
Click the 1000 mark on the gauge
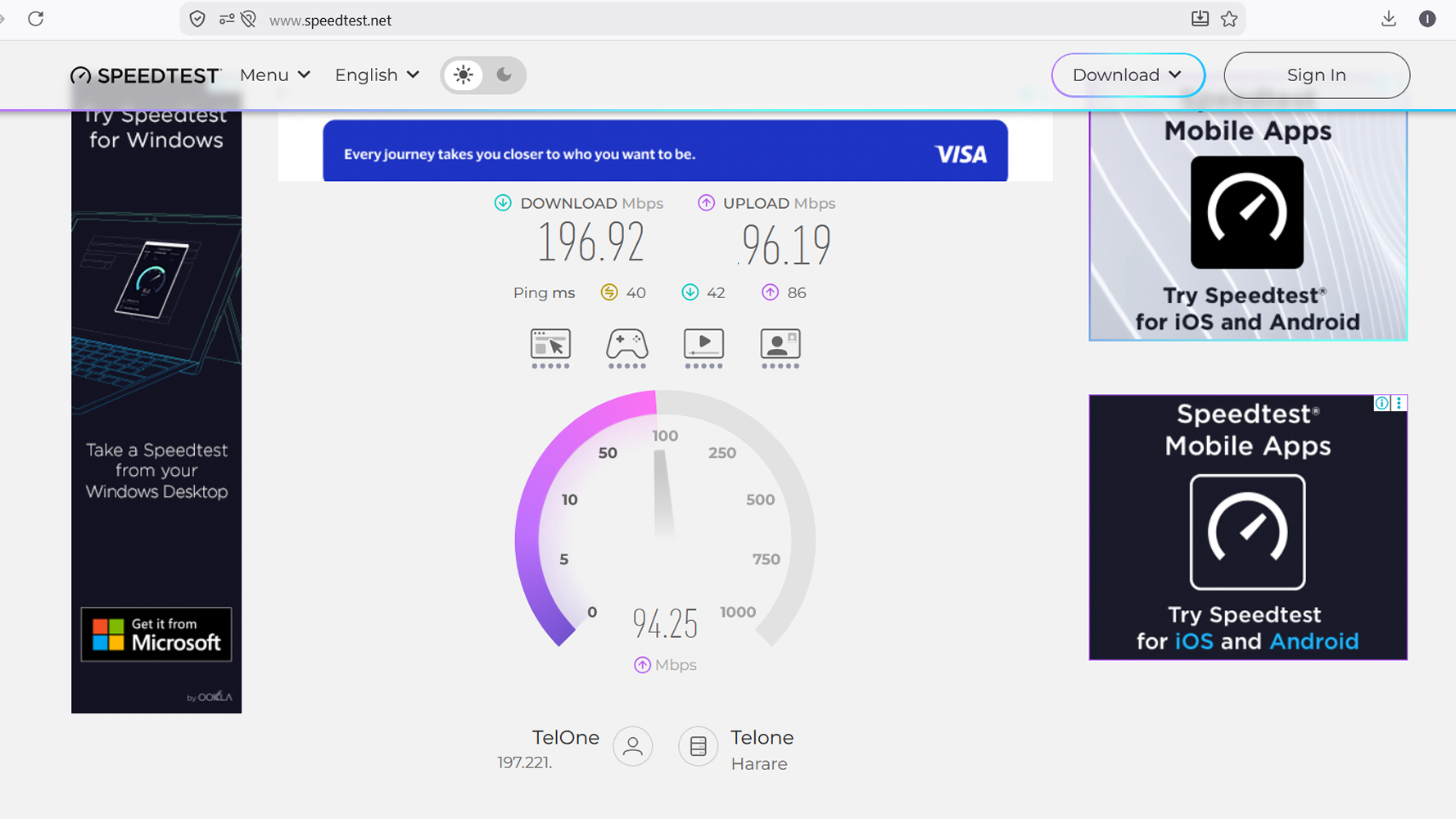(x=738, y=612)
